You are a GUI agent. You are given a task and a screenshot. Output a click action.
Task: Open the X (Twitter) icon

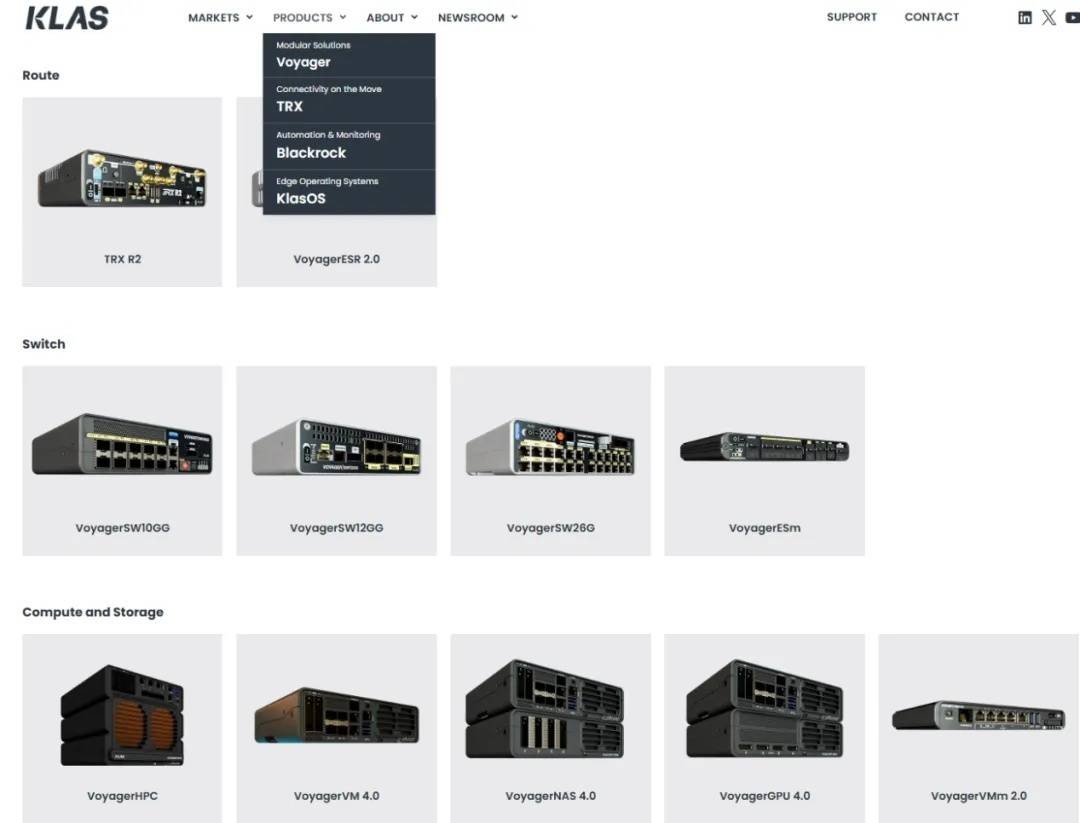[1048, 17]
